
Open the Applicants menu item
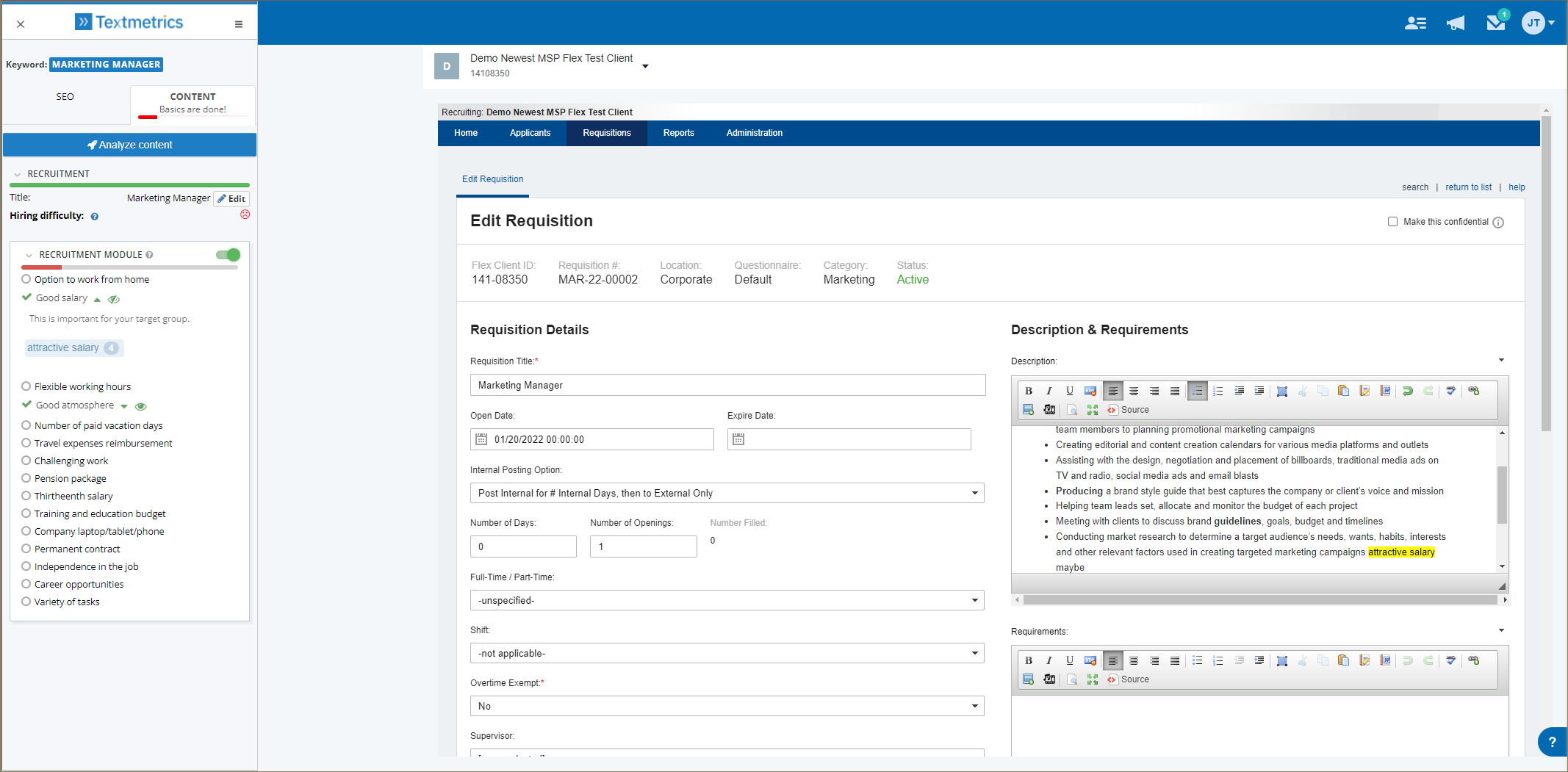coord(530,133)
